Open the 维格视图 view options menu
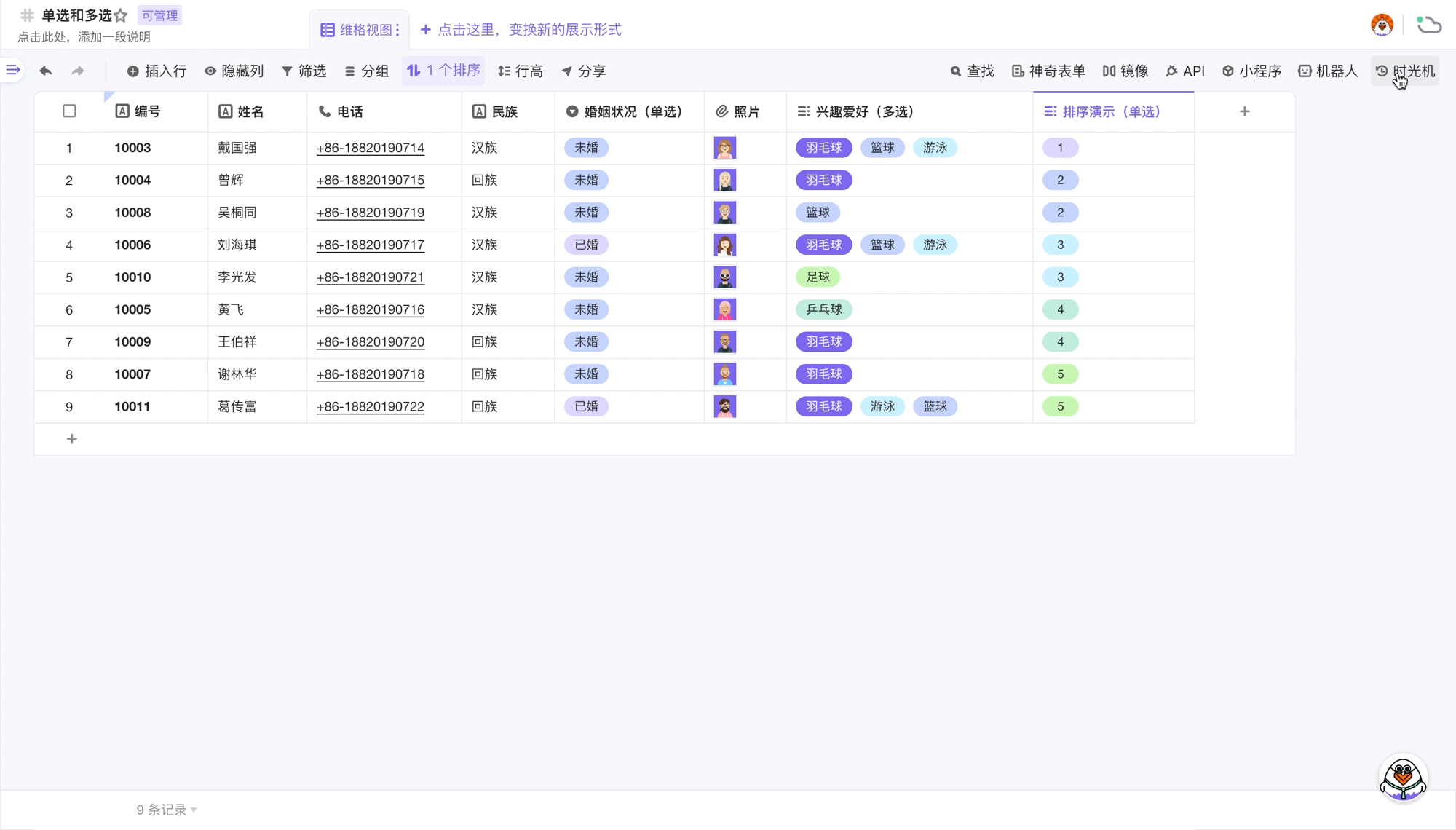 tap(397, 30)
